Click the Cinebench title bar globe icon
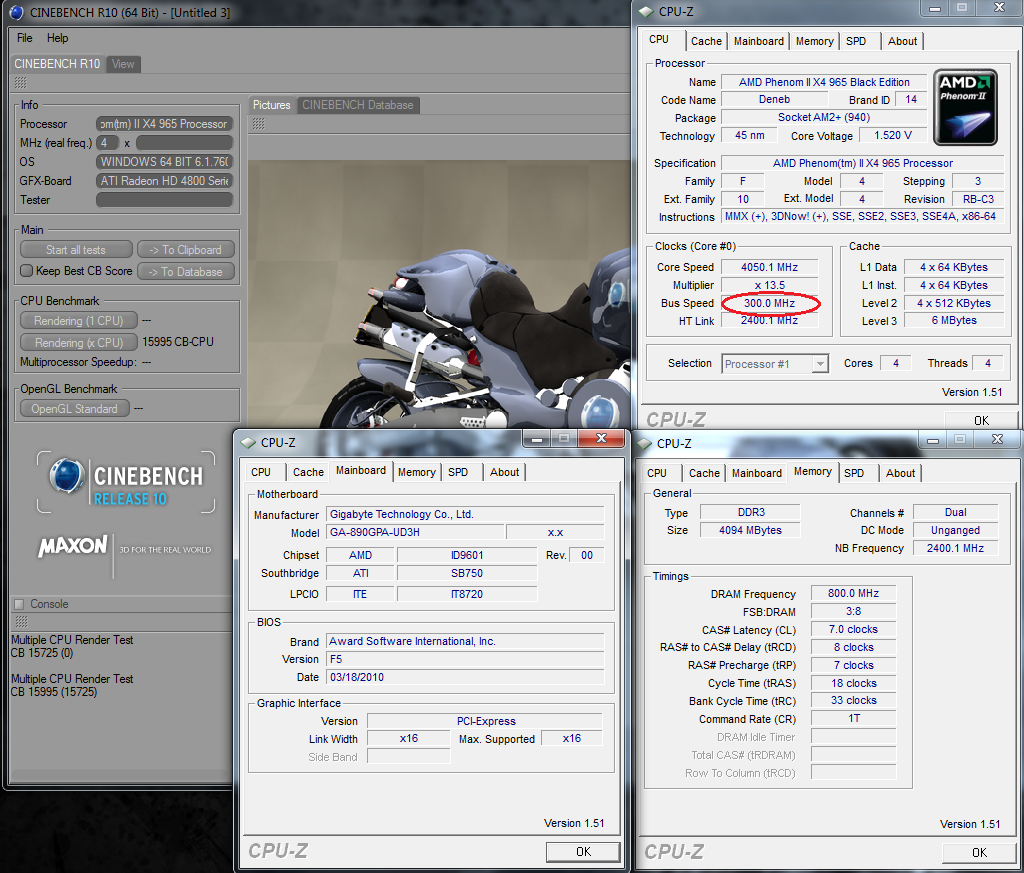The width and height of the screenshot is (1024, 873). point(17,12)
